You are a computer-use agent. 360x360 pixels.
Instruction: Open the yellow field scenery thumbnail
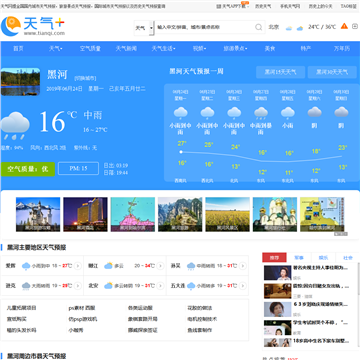(x=227, y=214)
